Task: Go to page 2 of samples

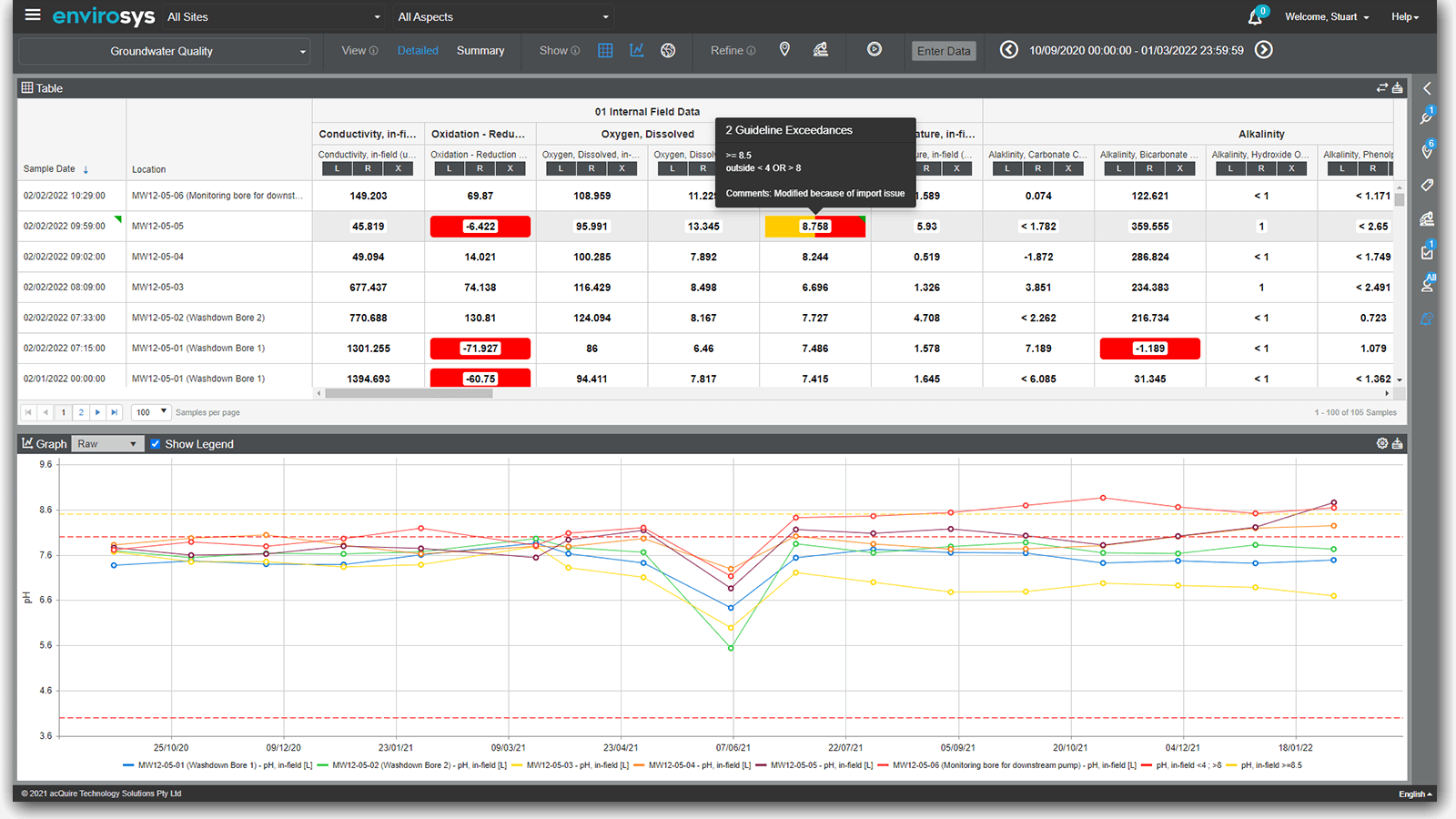Action: pos(81,412)
